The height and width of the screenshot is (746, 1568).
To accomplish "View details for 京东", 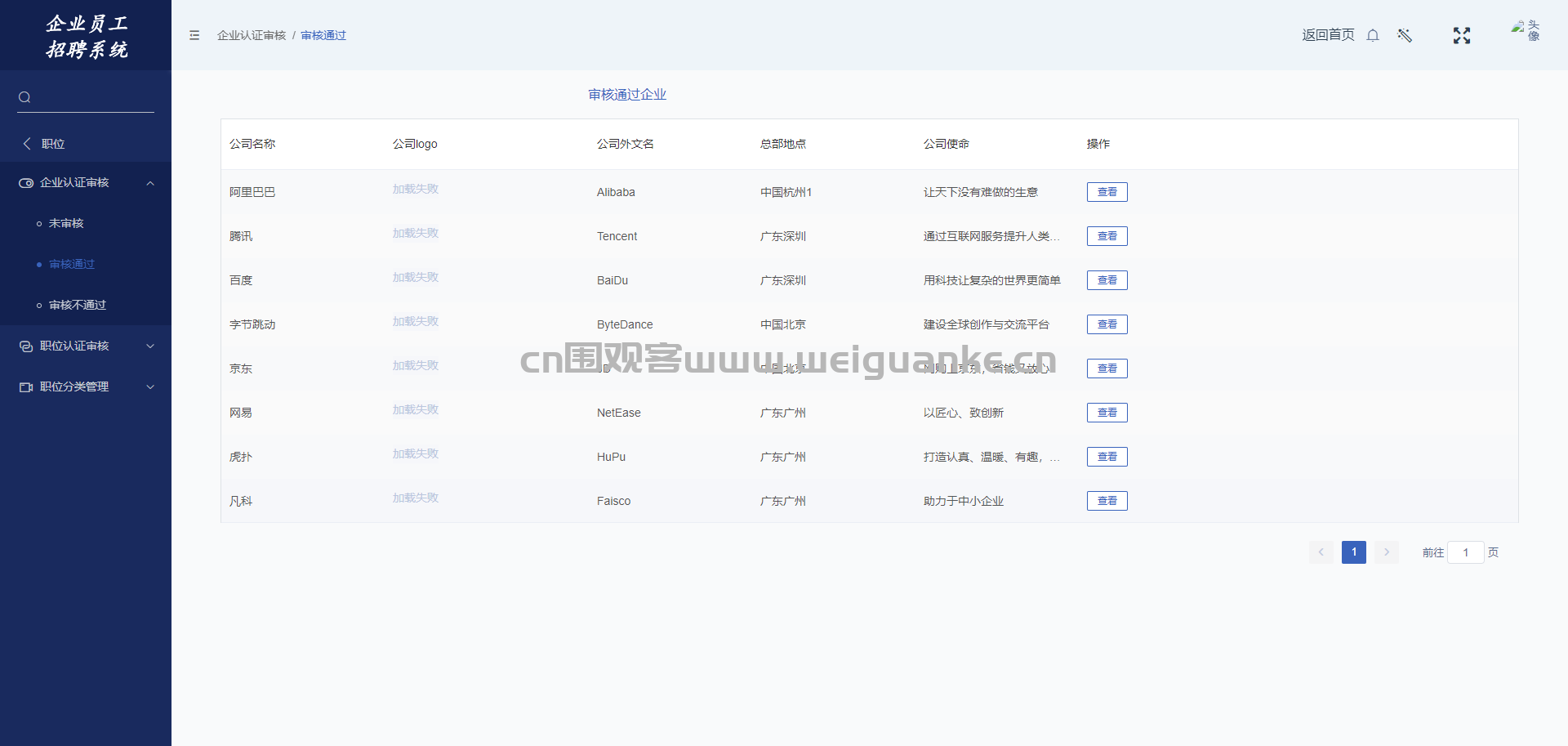I will click(x=1107, y=369).
